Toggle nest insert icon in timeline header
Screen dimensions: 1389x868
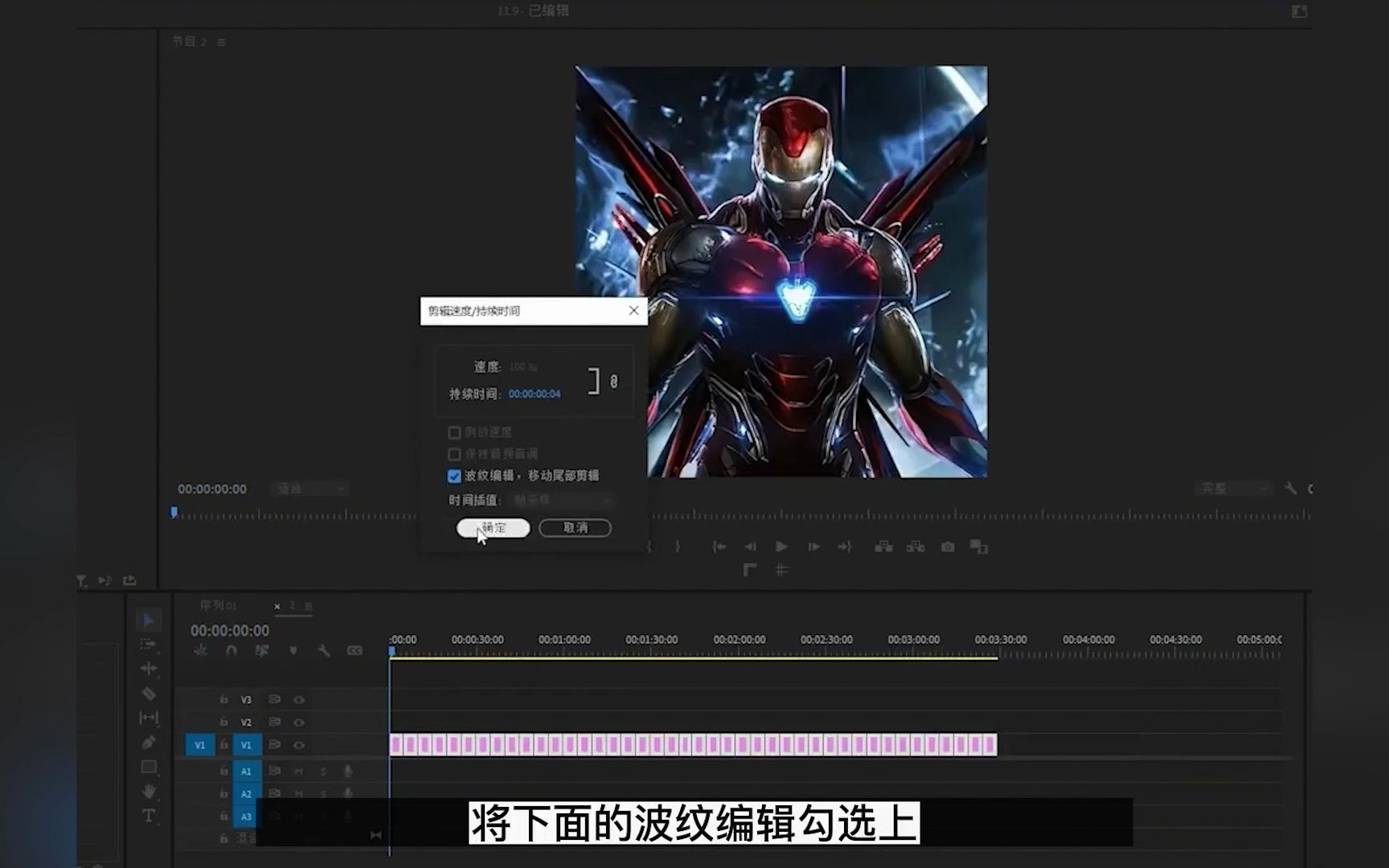tap(201, 651)
